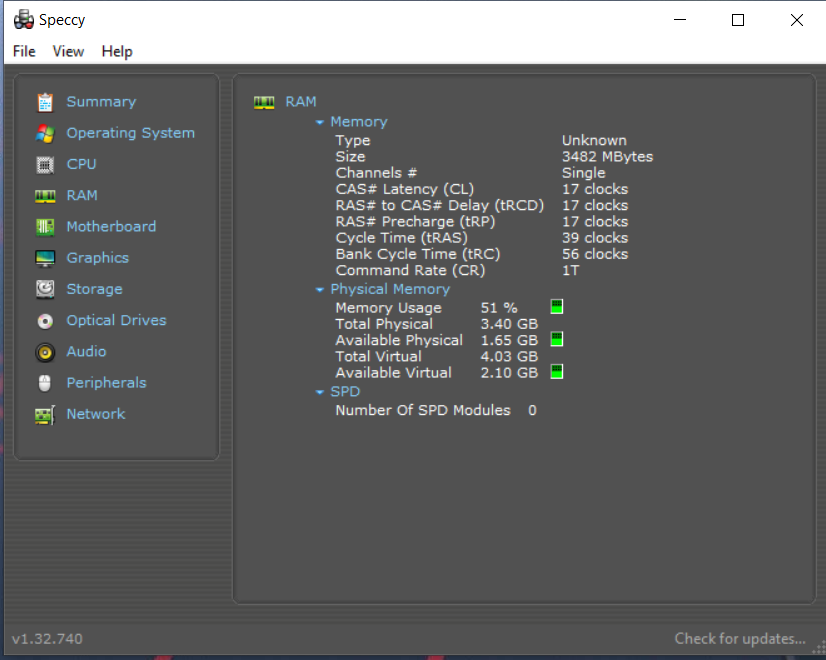Show the CPU section
This screenshot has width=826, height=660.
[x=81, y=164]
